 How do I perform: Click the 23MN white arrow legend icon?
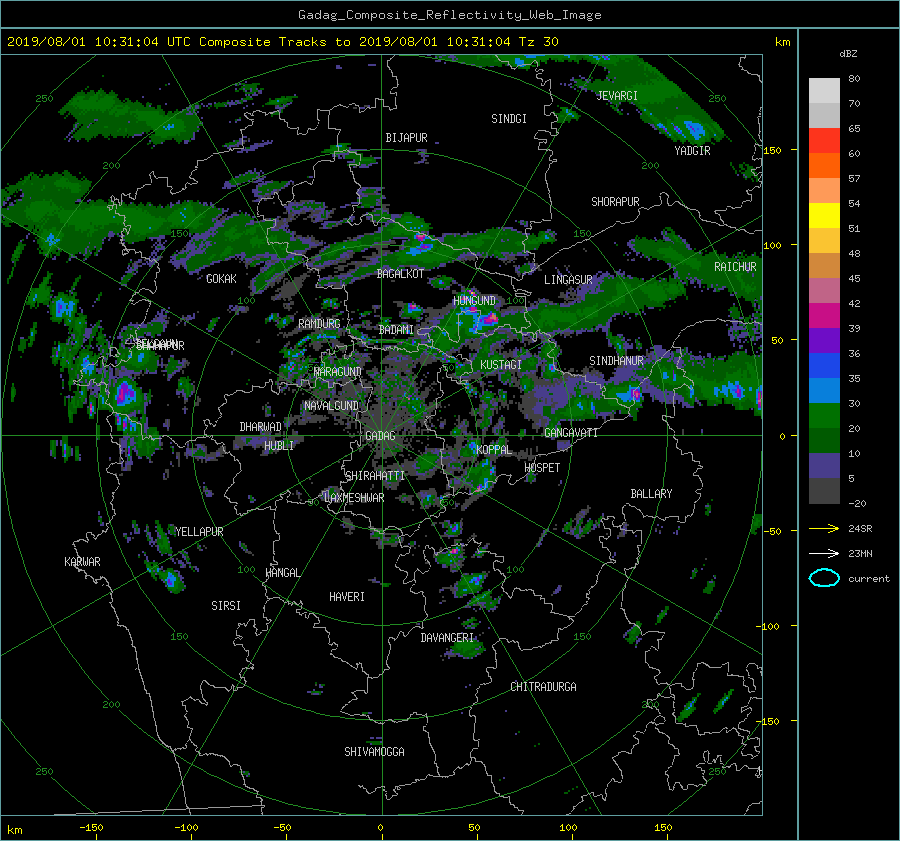(x=824, y=553)
